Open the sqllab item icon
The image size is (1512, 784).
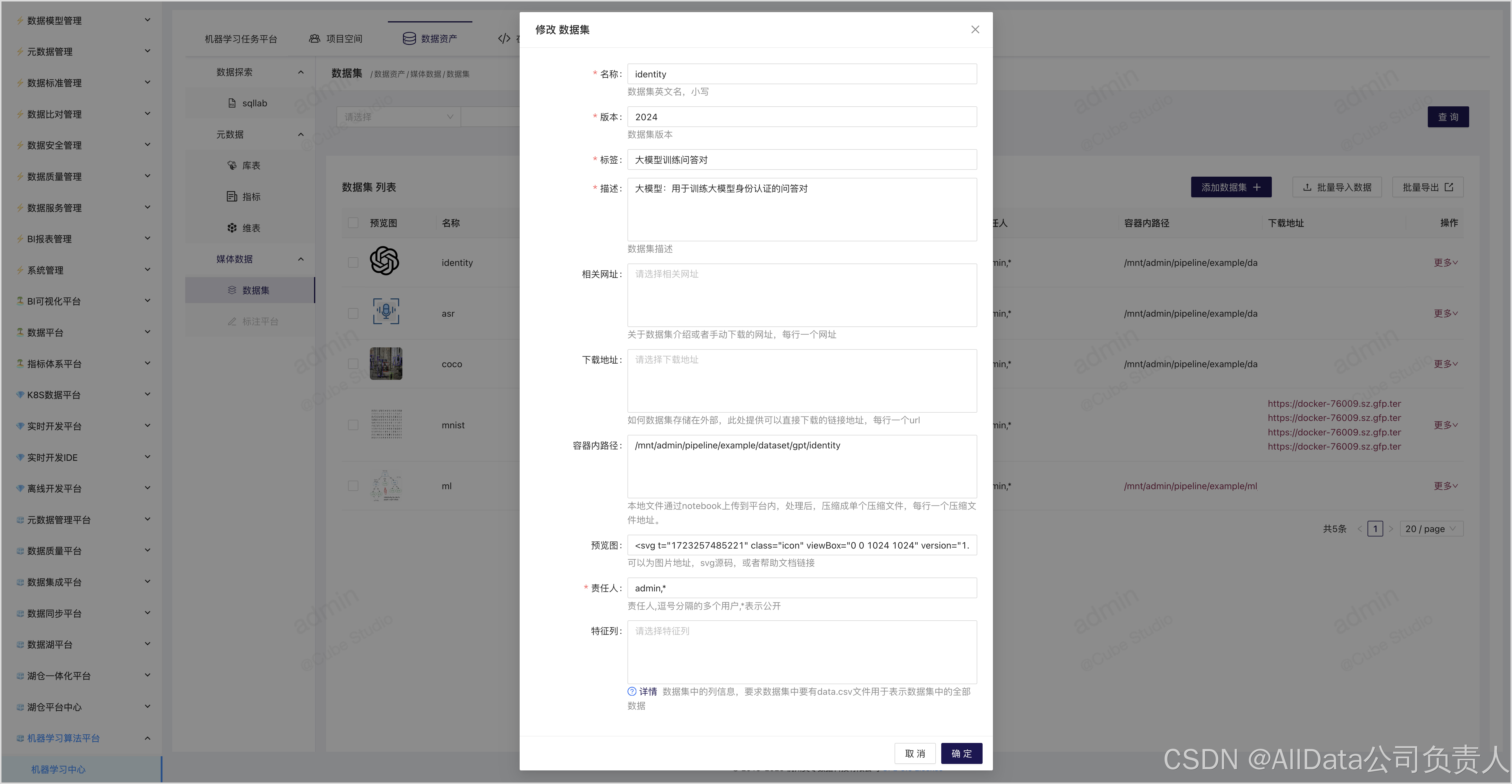[232, 103]
